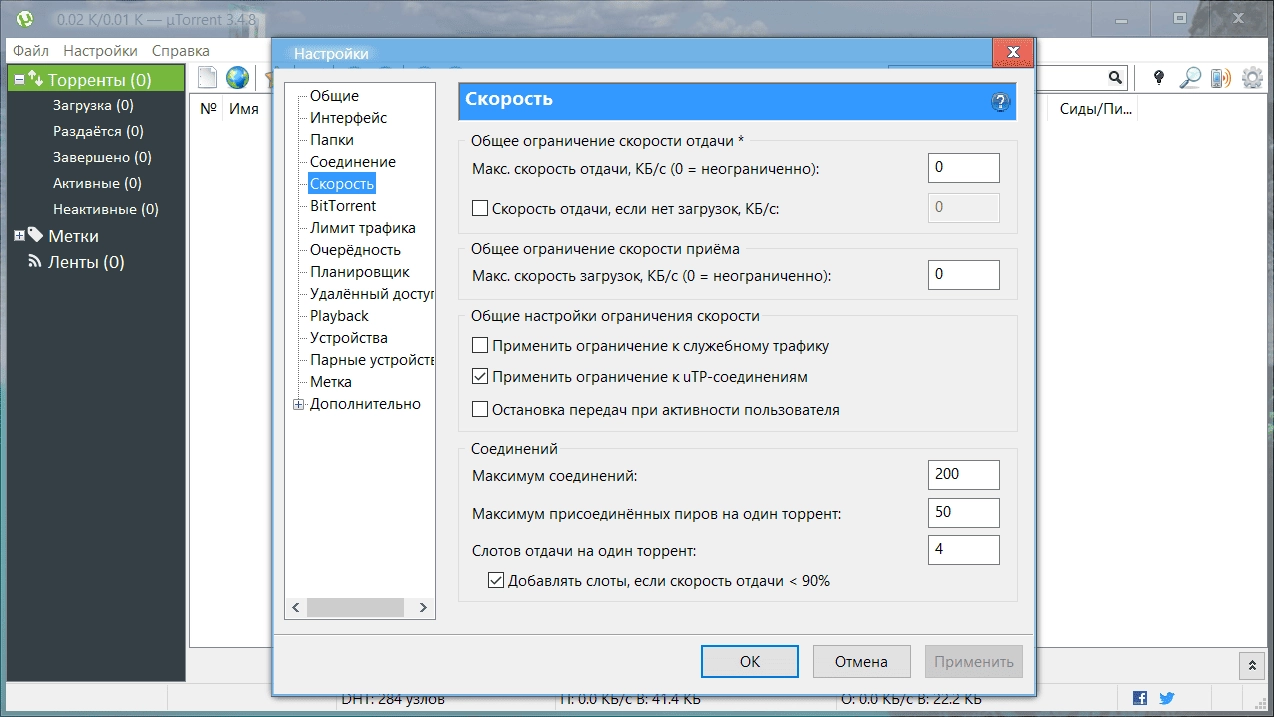Viewport: 1274px width, 717px height.
Task: Uncheck adding slots when upload below 90%
Action: [495, 580]
